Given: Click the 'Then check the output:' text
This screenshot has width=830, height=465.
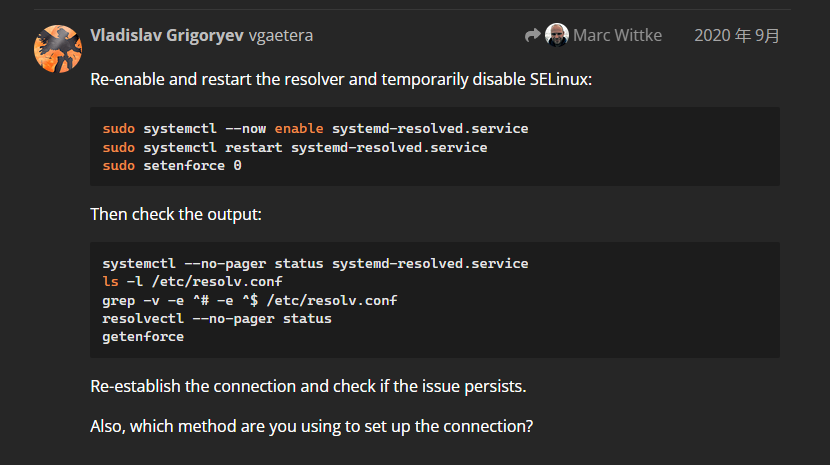Looking at the screenshot, I should [x=176, y=214].
